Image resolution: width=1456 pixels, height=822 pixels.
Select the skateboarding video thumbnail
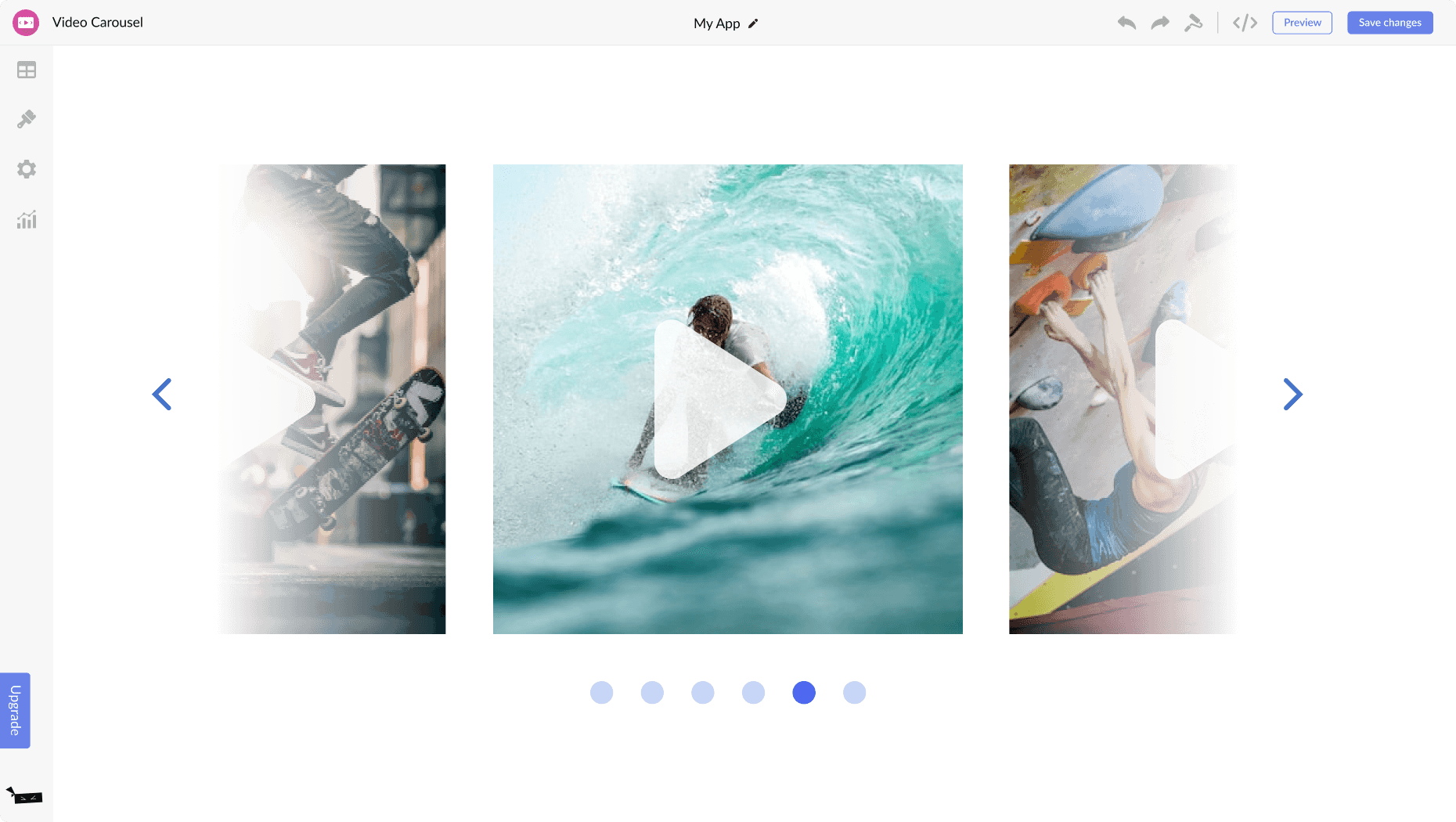point(332,399)
